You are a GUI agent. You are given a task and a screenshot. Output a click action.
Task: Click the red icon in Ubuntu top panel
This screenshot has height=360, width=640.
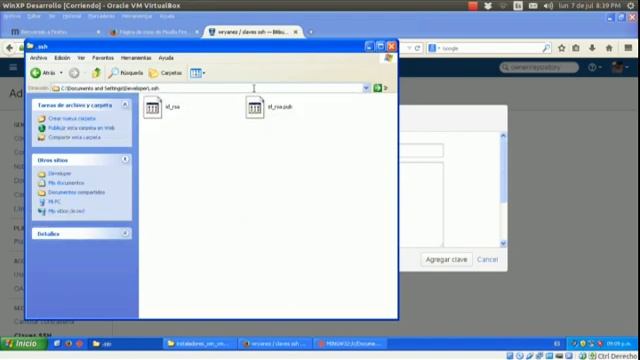473,6
